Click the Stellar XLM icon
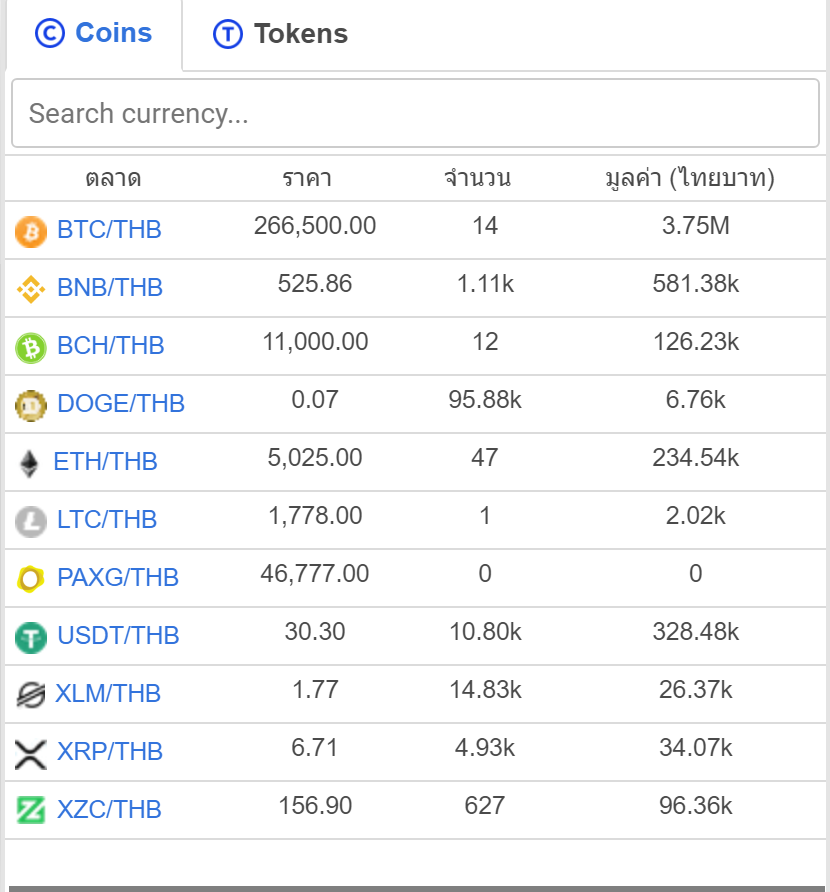Viewport: 830px width, 892px height. 31,695
